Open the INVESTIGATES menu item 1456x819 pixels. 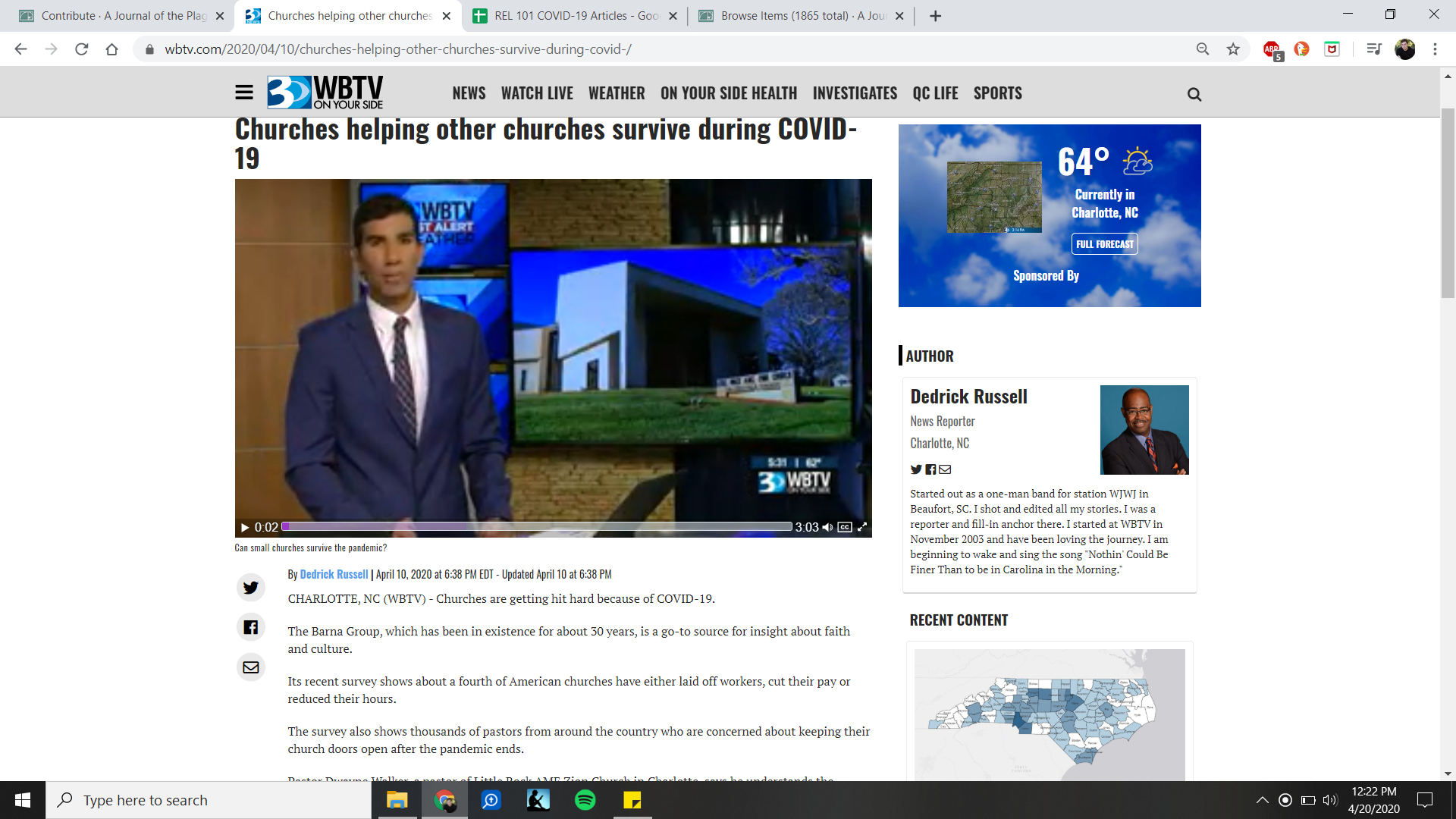[855, 93]
